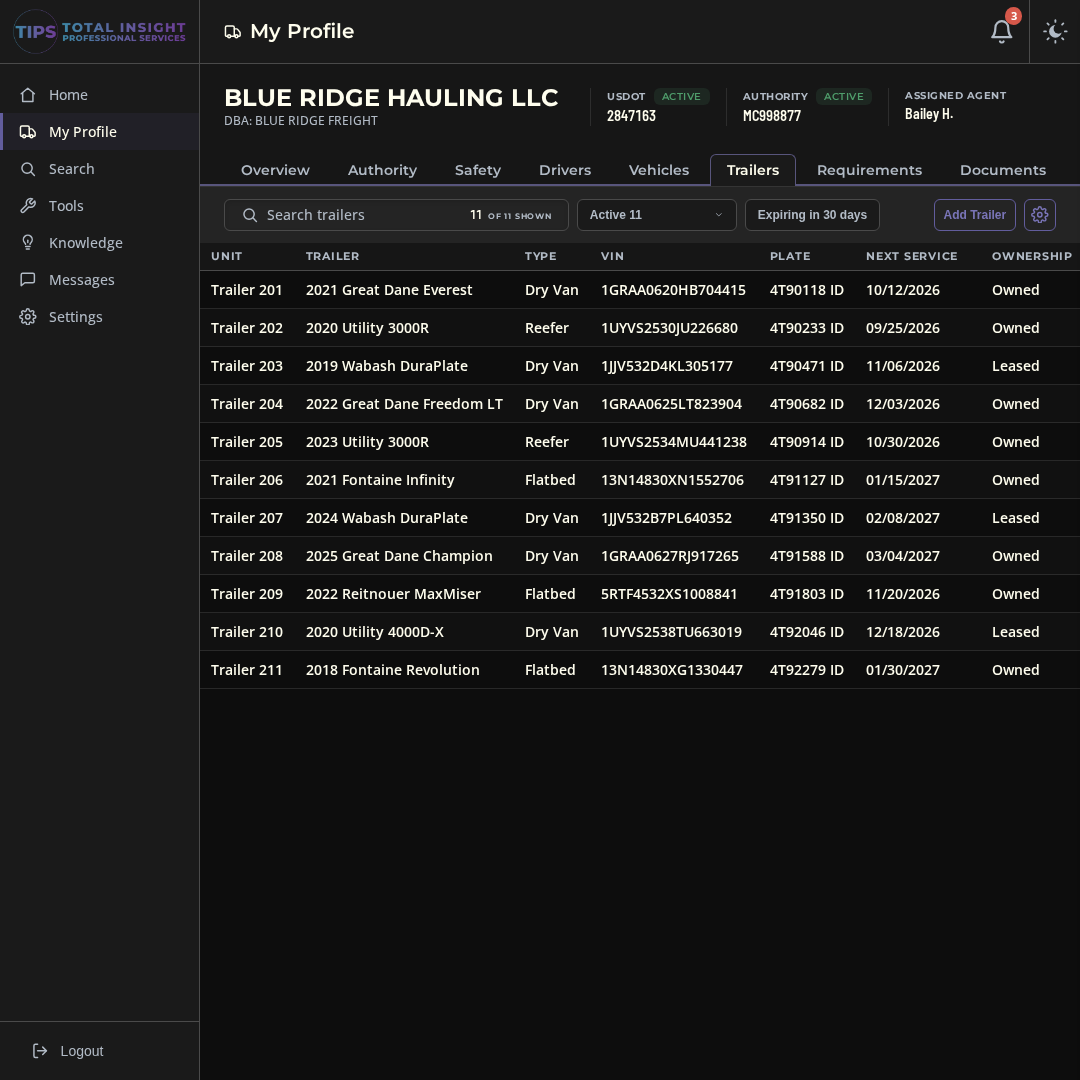Image resolution: width=1080 pixels, height=1080 pixels.
Task: Expand the Active 11 status dropdown
Action: click(656, 215)
